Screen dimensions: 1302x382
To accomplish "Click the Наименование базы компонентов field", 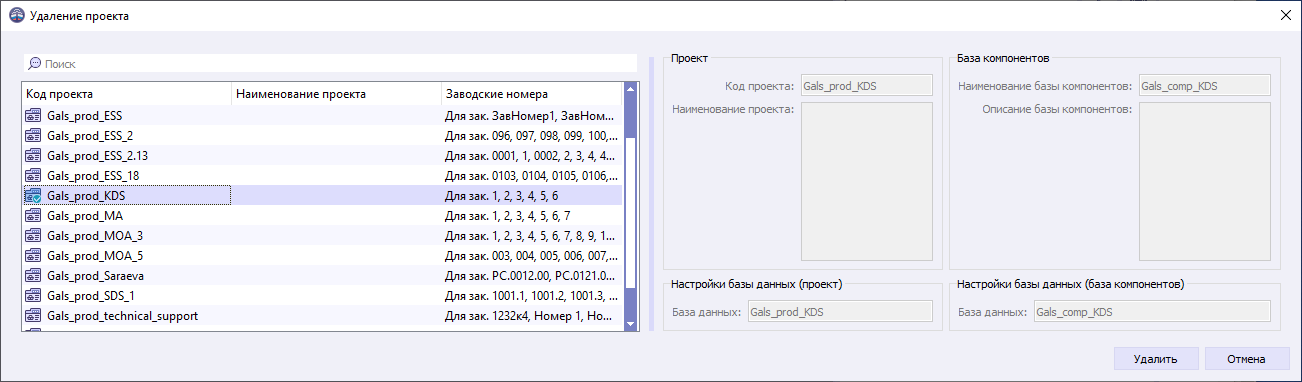I will [1204, 86].
